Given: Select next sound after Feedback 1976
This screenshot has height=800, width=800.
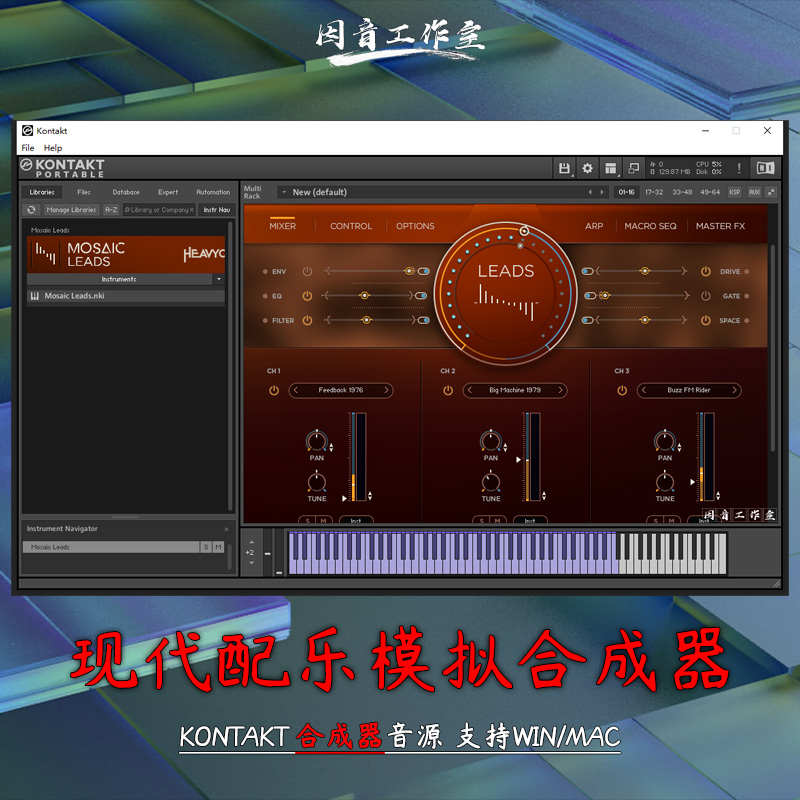Looking at the screenshot, I should [386, 390].
